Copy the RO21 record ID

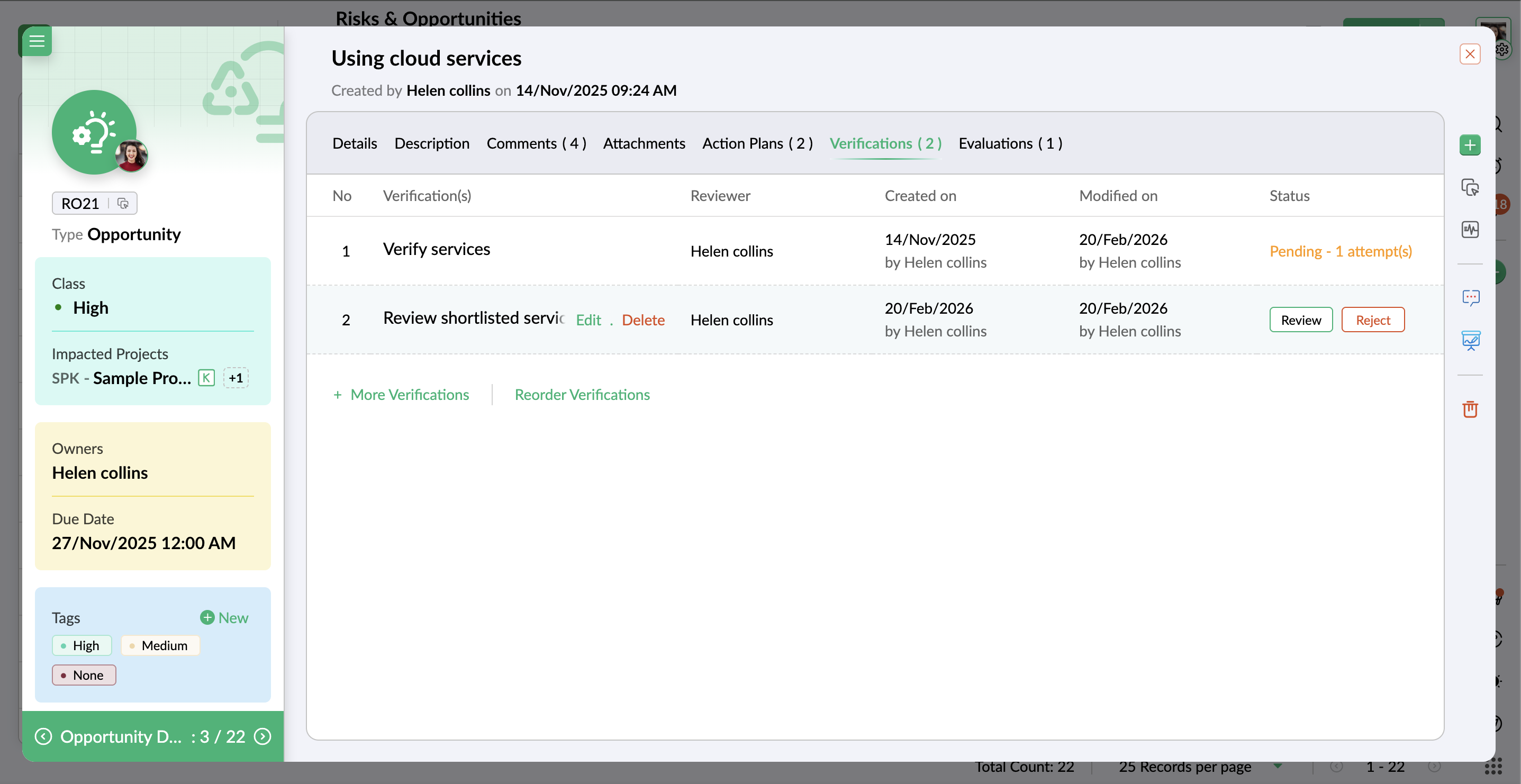pos(123,204)
